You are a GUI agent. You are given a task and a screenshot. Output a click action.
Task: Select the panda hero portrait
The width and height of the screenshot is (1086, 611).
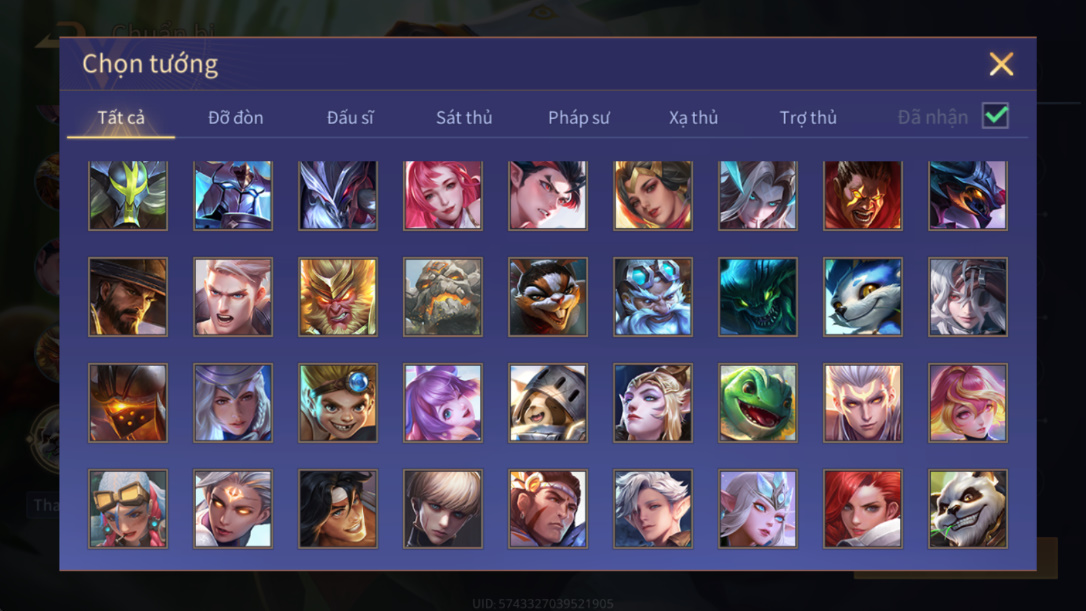pos(968,509)
